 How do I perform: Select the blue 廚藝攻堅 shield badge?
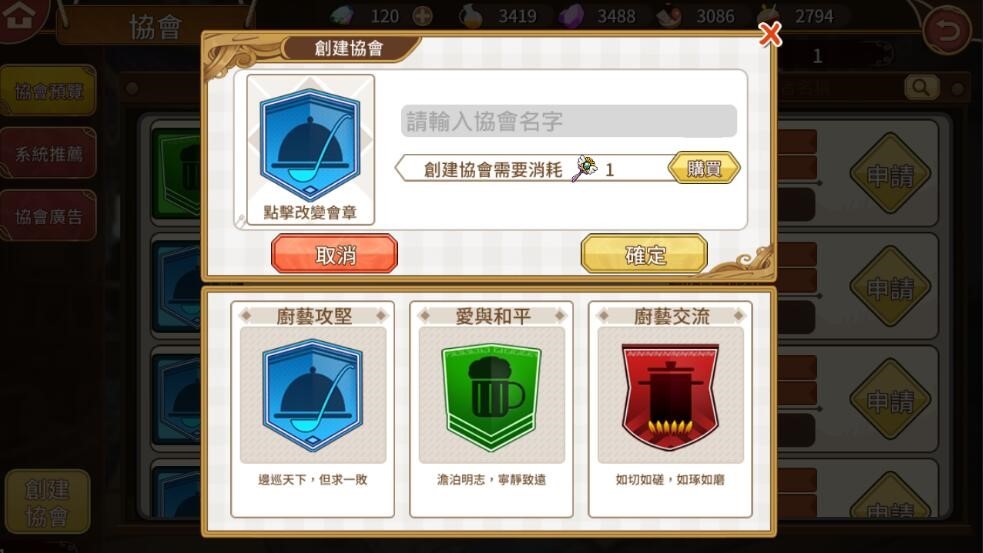click(x=312, y=396)
